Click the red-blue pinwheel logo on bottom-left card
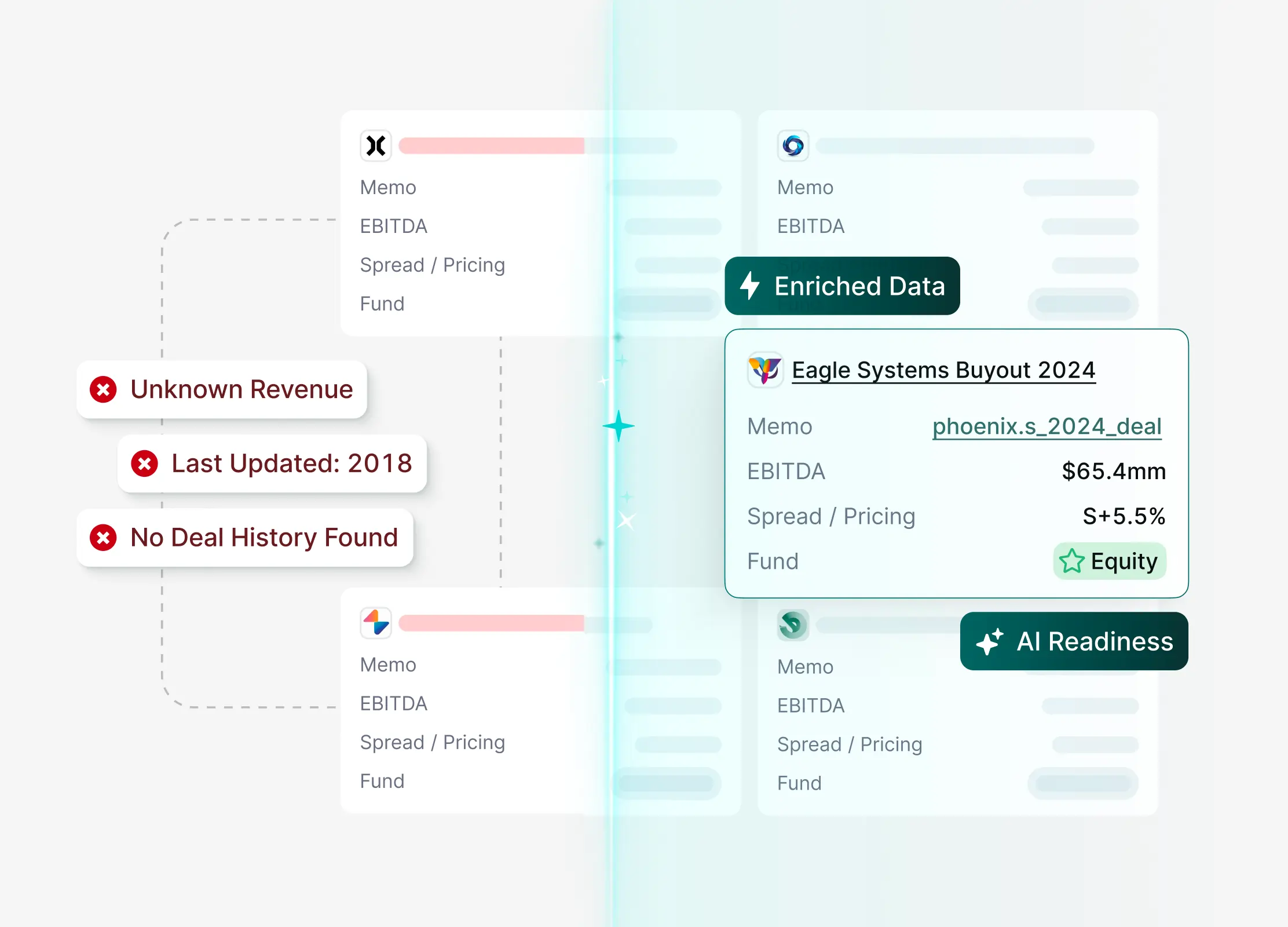This screenshot has height=927, width=1288. [376, 623]
